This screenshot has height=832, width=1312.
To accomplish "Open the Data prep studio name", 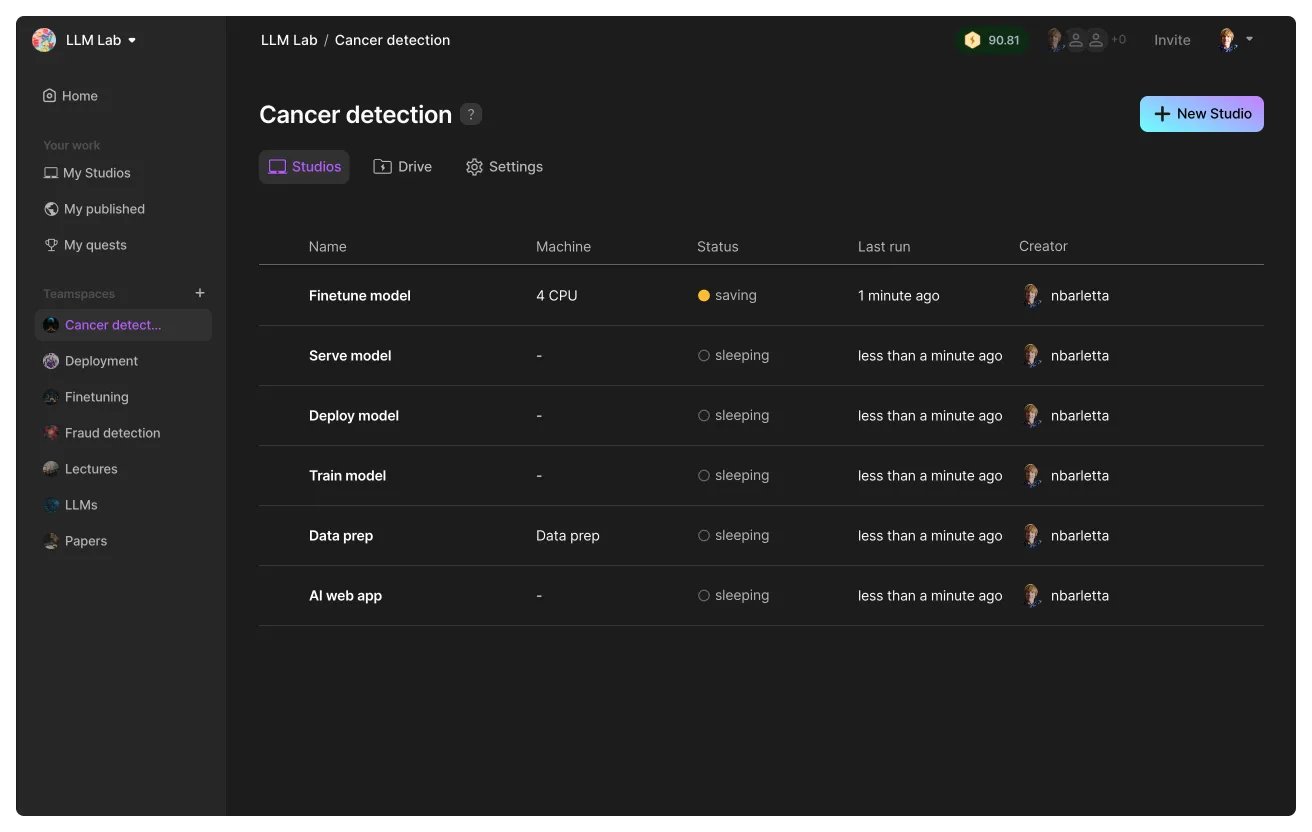I will pyautogui.click(x=341, y=536).
